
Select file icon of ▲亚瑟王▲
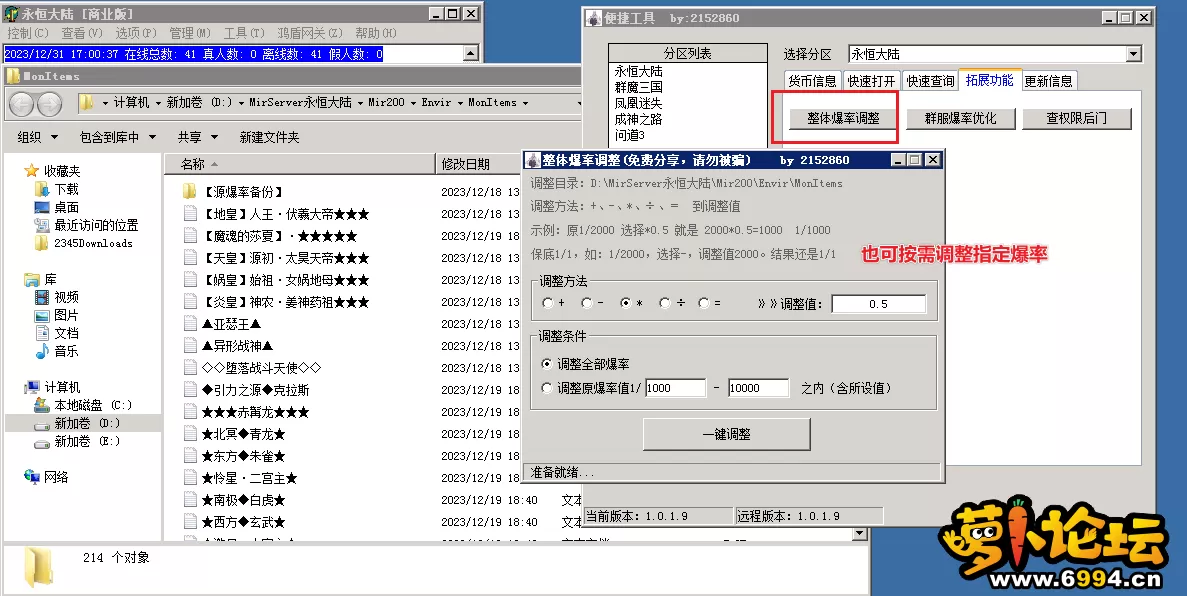pos(191,323)
